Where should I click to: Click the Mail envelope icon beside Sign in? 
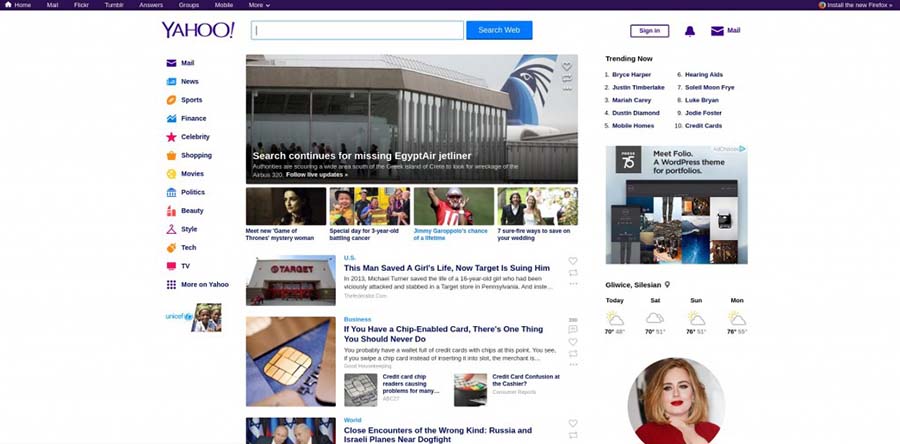click(717, 31)
